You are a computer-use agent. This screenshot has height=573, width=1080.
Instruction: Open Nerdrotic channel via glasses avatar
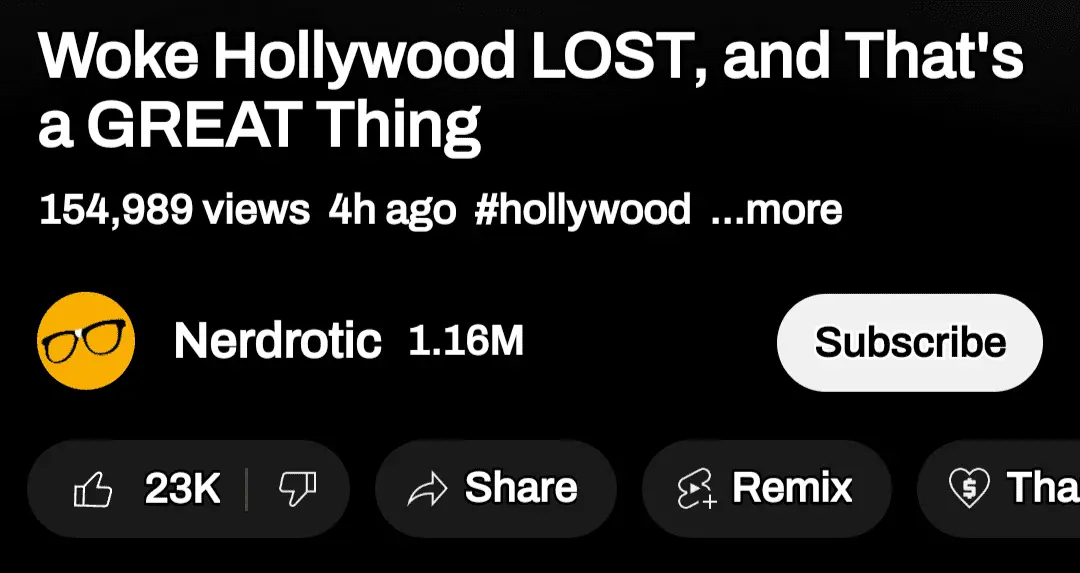pos(85,343)
